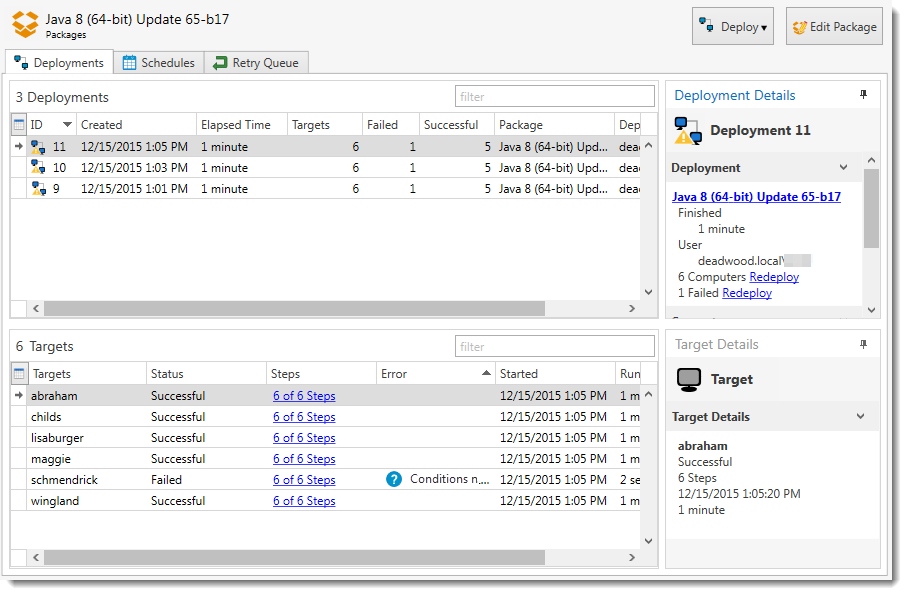Click the deployment 11 row status icon
This screenshot has width=907, height=595.
38,147
